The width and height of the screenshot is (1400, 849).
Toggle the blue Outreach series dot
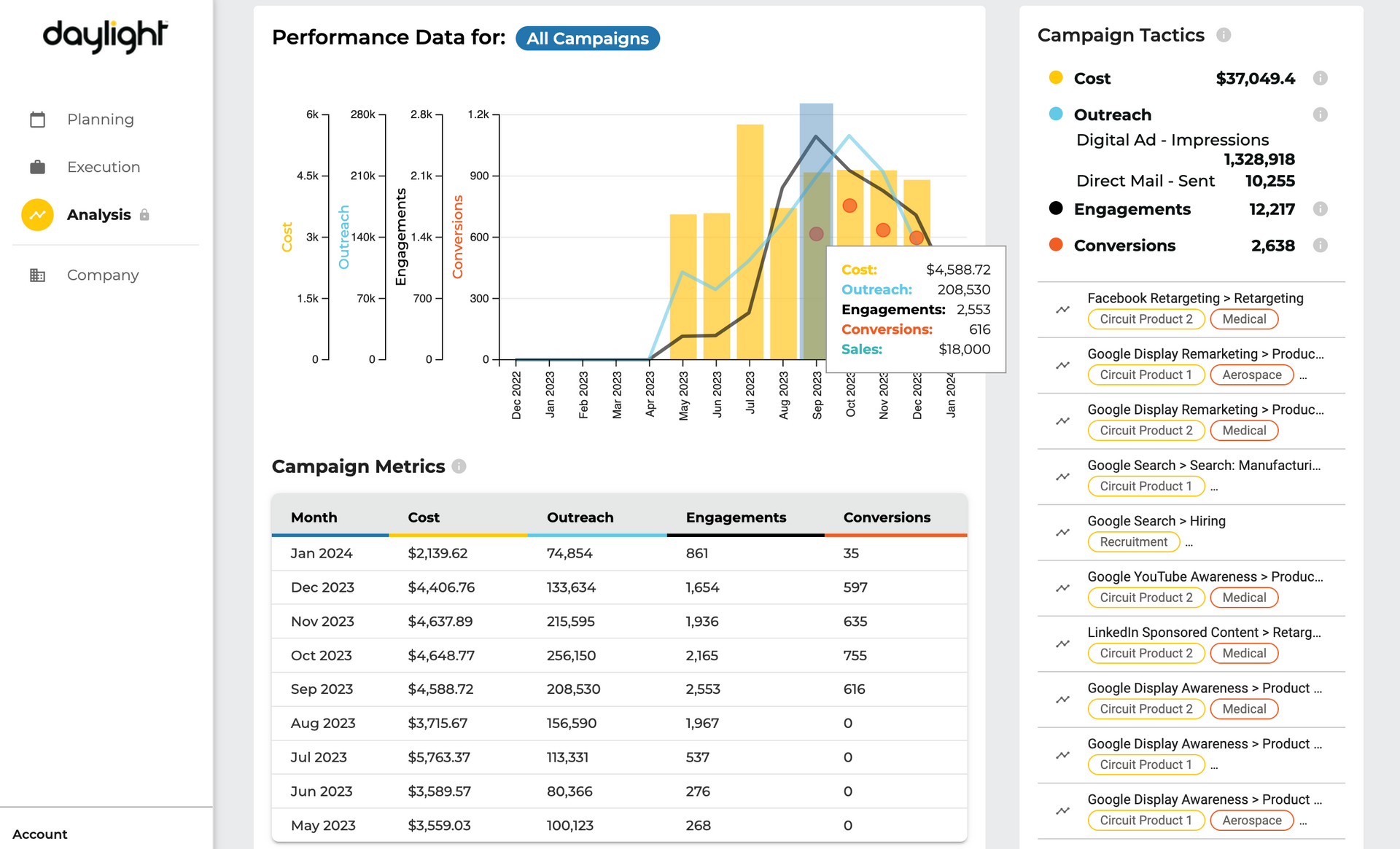(x=1056, y=114)
